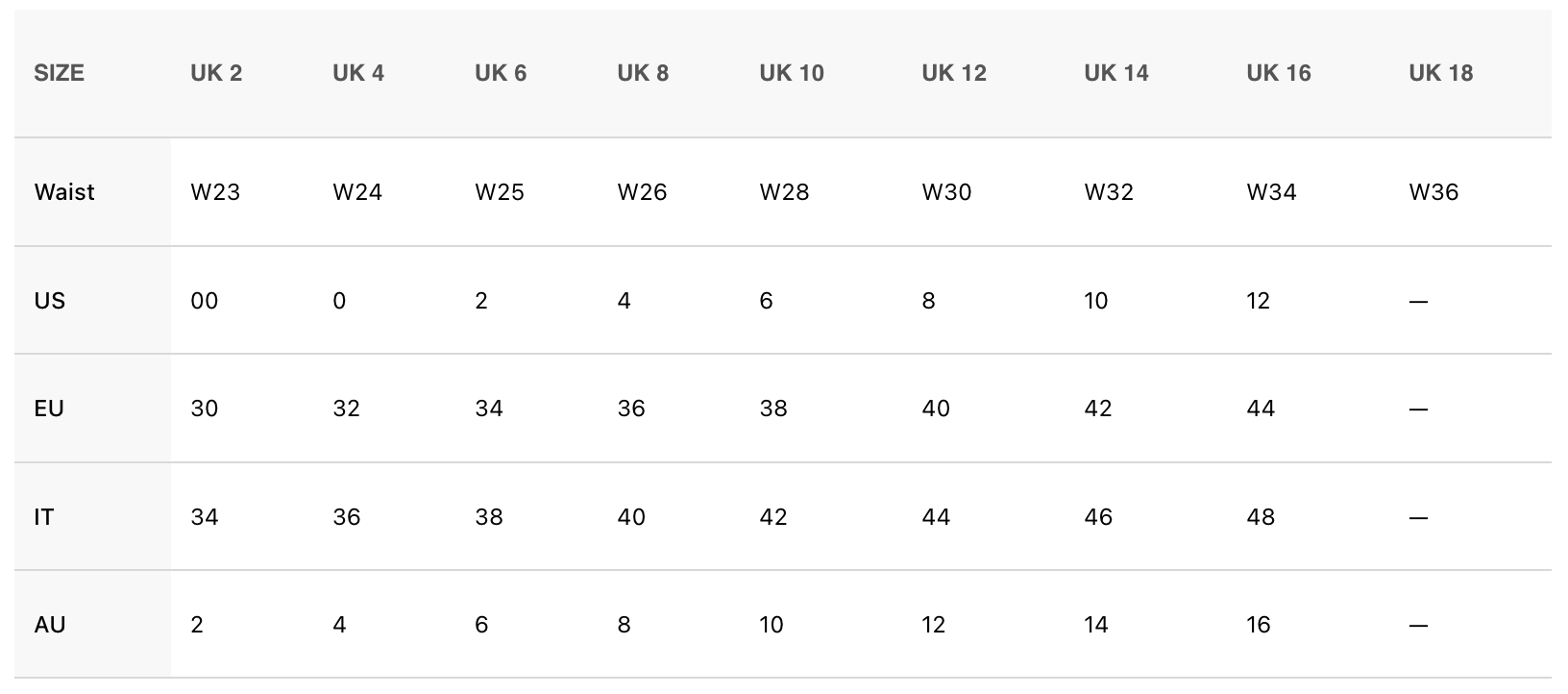
Task: Click the IT row label
Action: (44, 517)
